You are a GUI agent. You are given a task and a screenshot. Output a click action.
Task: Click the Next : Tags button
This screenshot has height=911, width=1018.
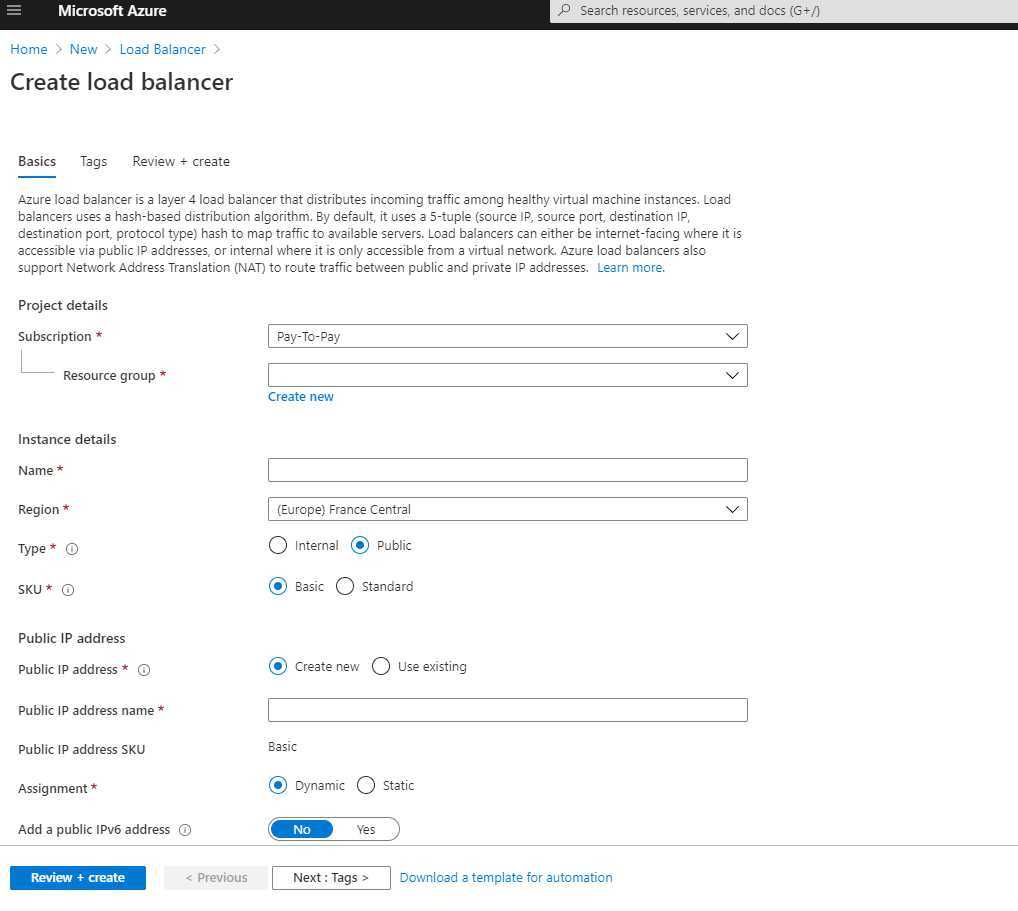[331, 878]
